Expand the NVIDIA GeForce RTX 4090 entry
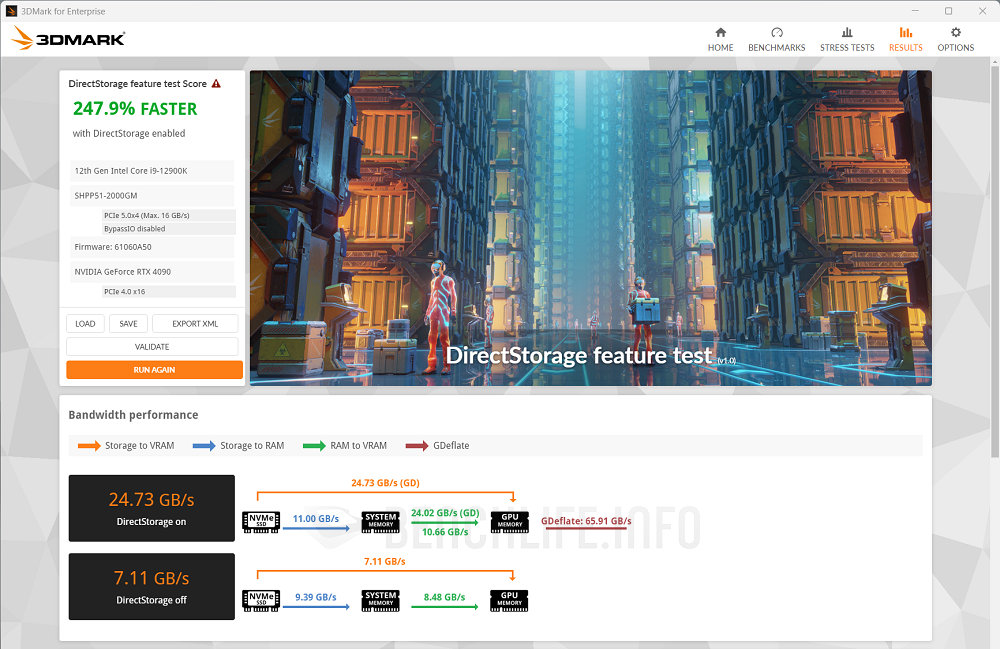1000x649 pixels. pyautogui.click(x=150, y=270)
